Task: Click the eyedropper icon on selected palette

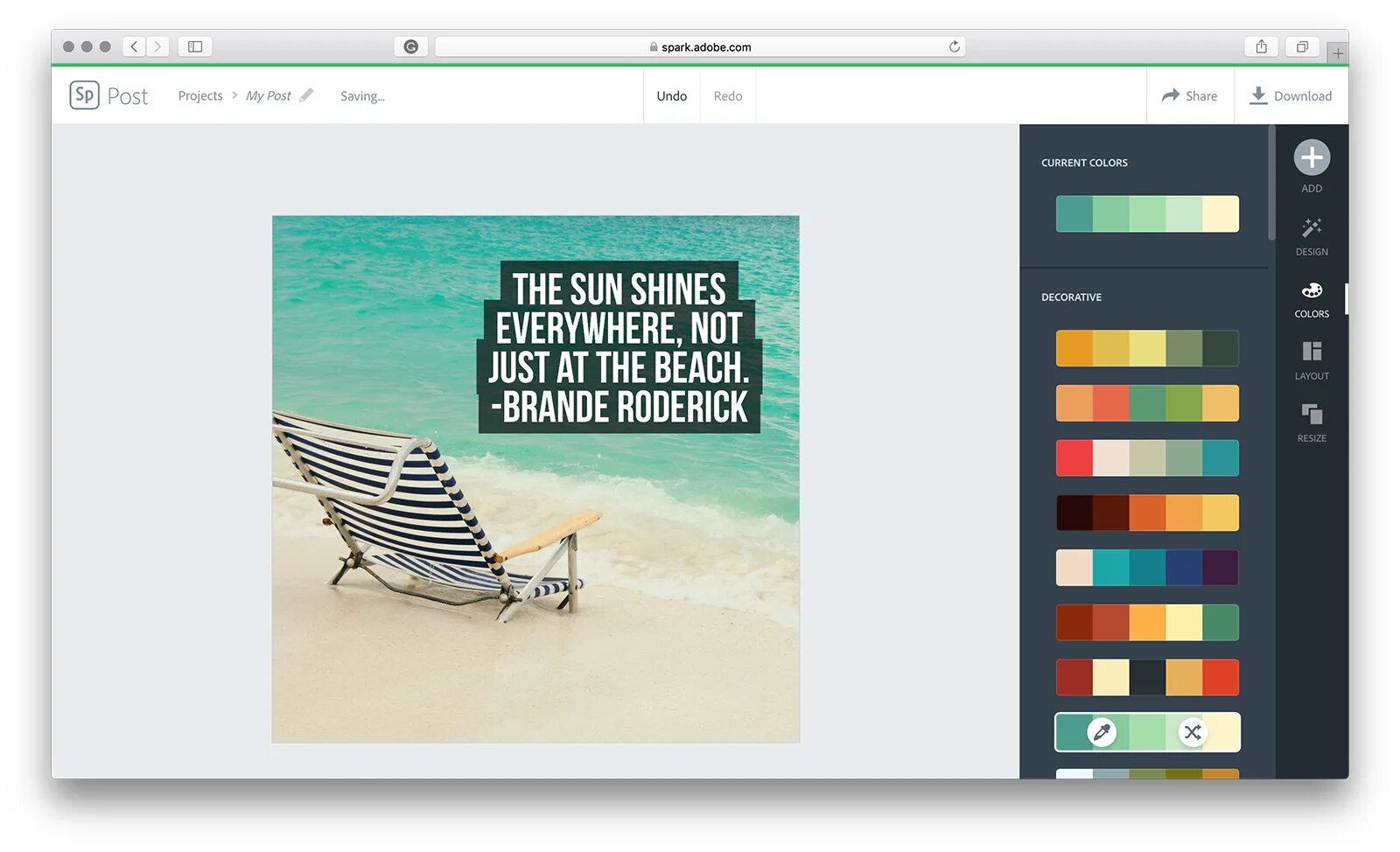Action: coord(1102,731)
